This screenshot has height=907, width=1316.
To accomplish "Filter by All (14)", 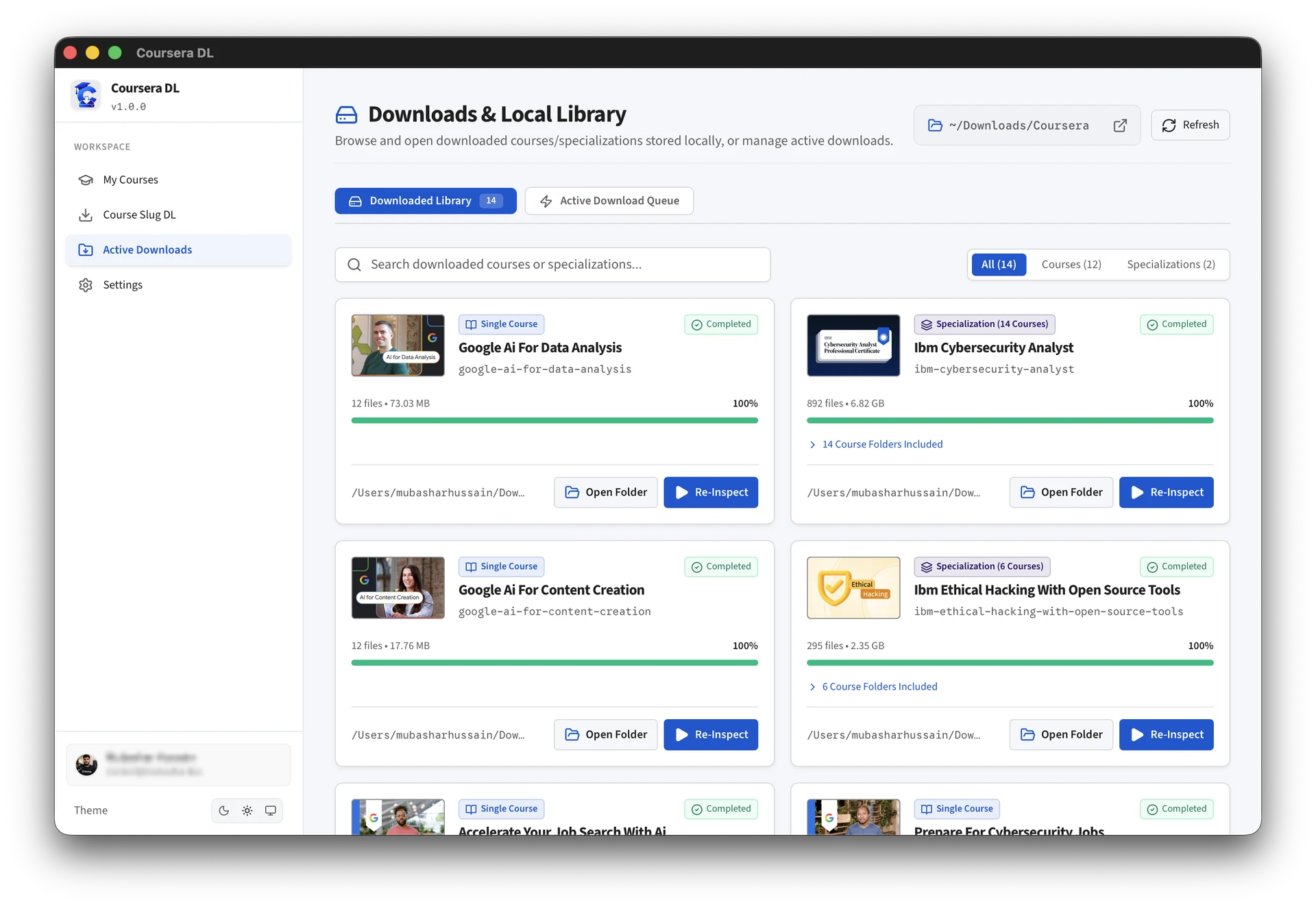I will coord(999,265).
